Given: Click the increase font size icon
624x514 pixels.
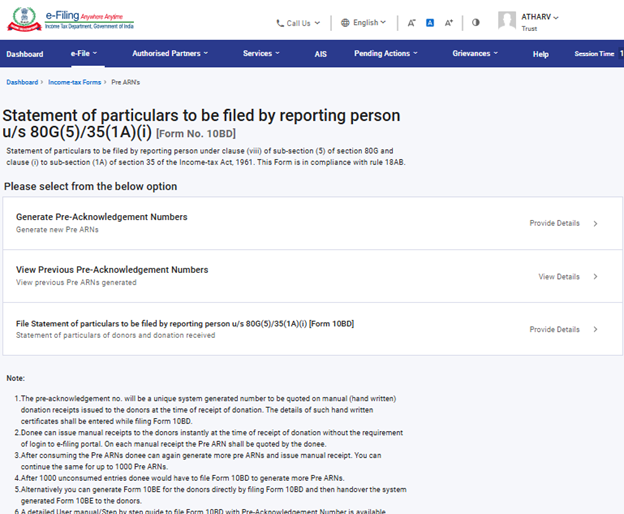Looking at the screenshot, I should click(x=449, y=22).
